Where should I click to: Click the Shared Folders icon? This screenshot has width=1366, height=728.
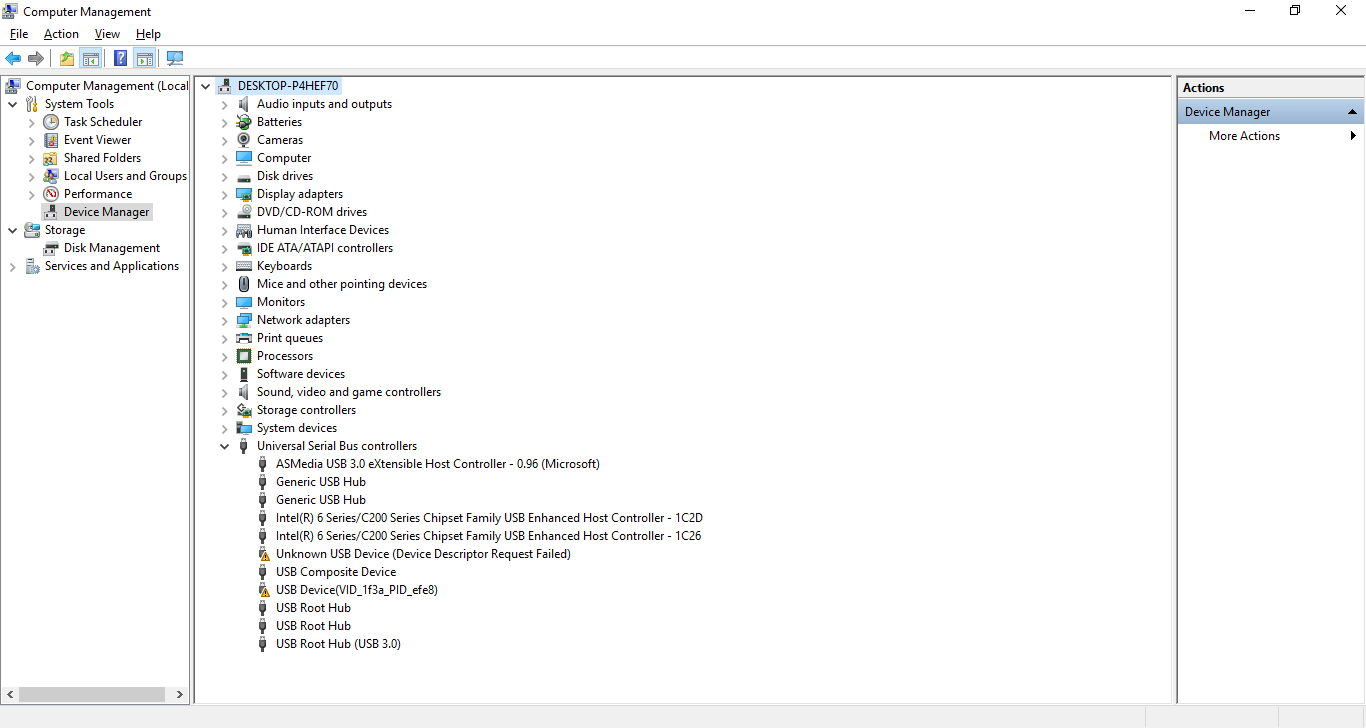click(x=51, y=158)
